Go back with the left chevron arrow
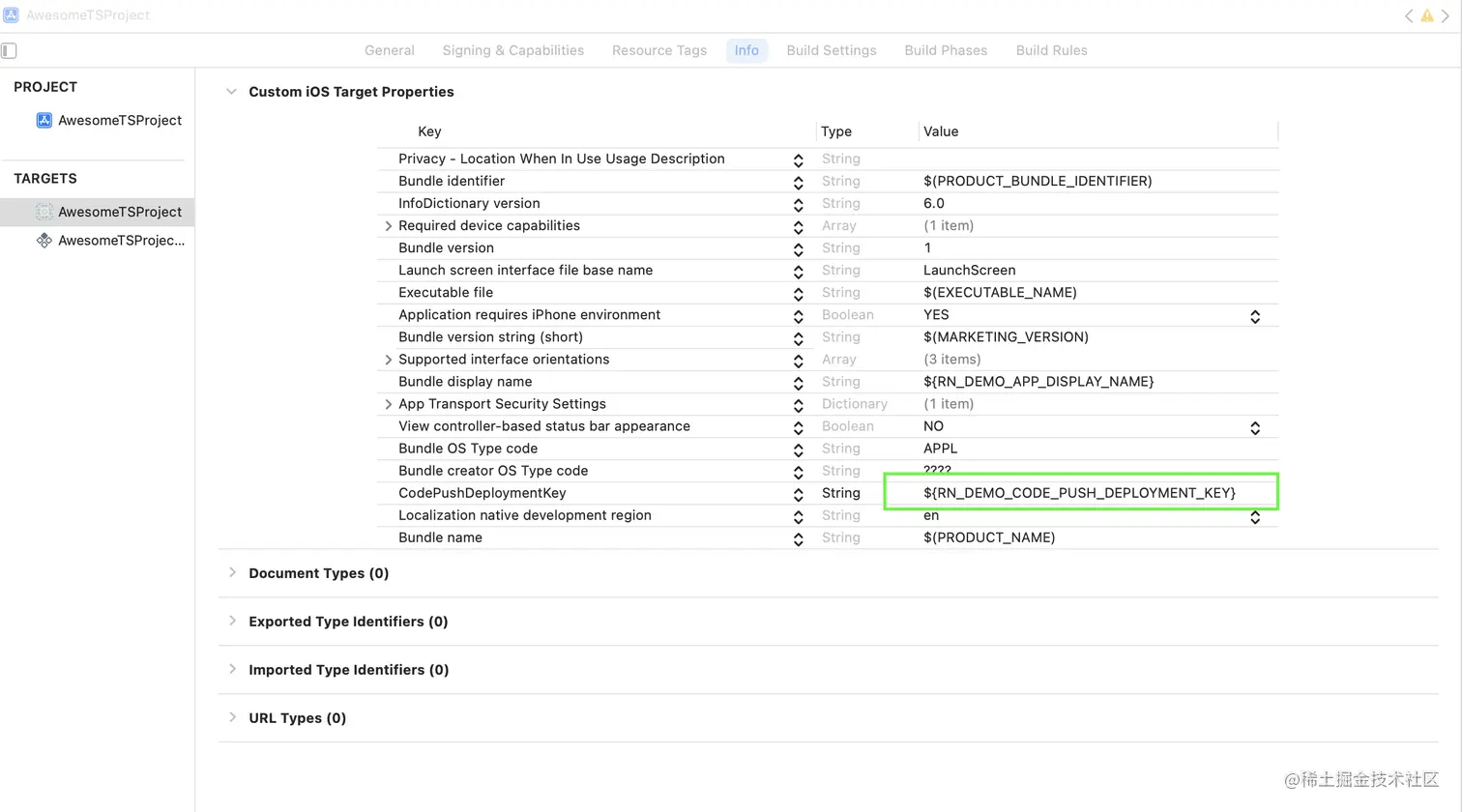This screenshot has width=1462, height=812. (1409, 15)
